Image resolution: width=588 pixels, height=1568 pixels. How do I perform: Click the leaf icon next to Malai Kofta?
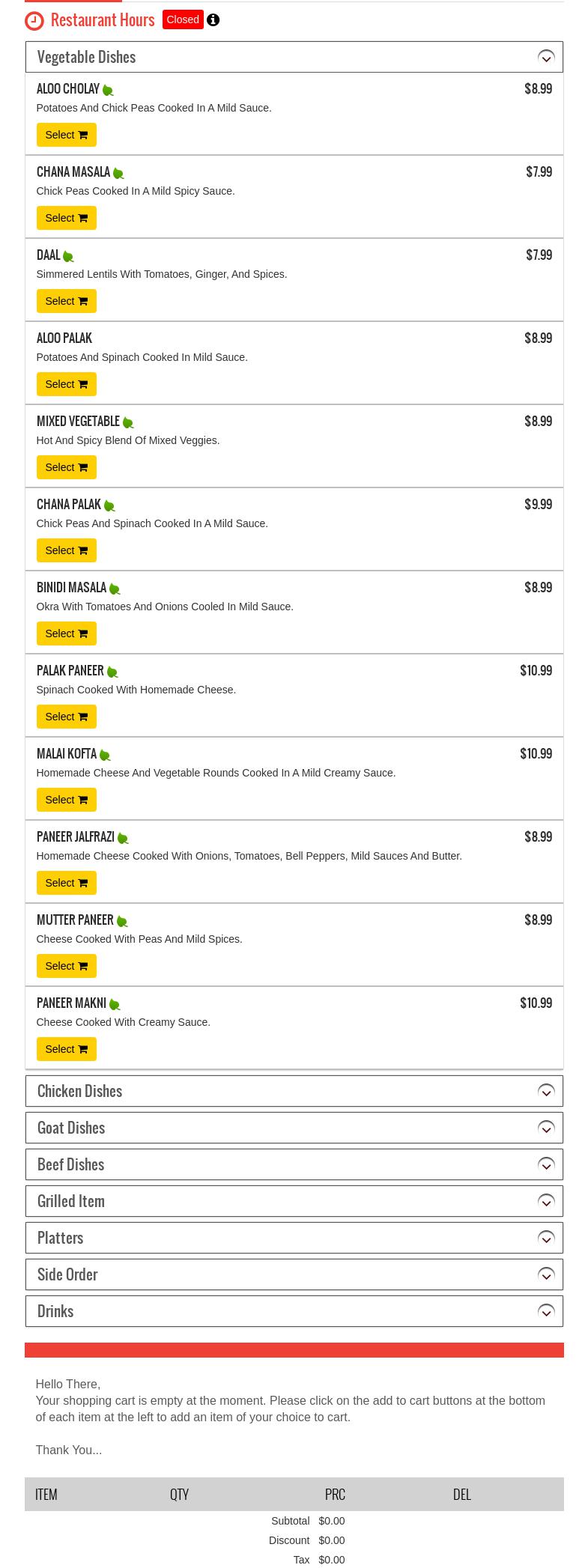[105, 756]
